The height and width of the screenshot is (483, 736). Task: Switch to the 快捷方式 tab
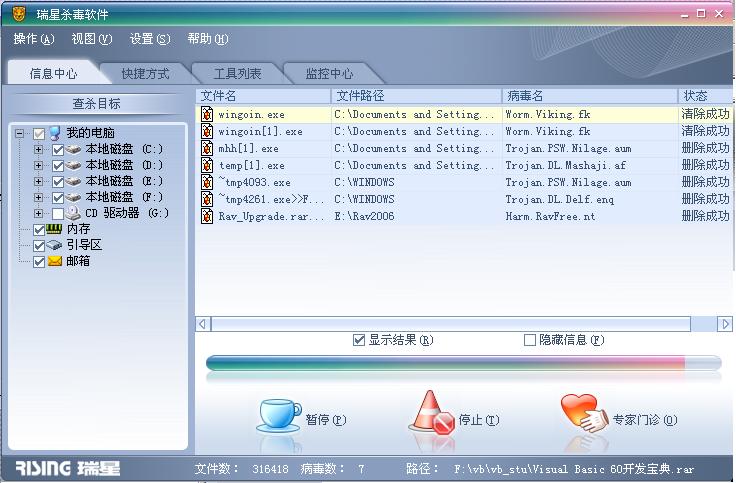pos(145,74)
